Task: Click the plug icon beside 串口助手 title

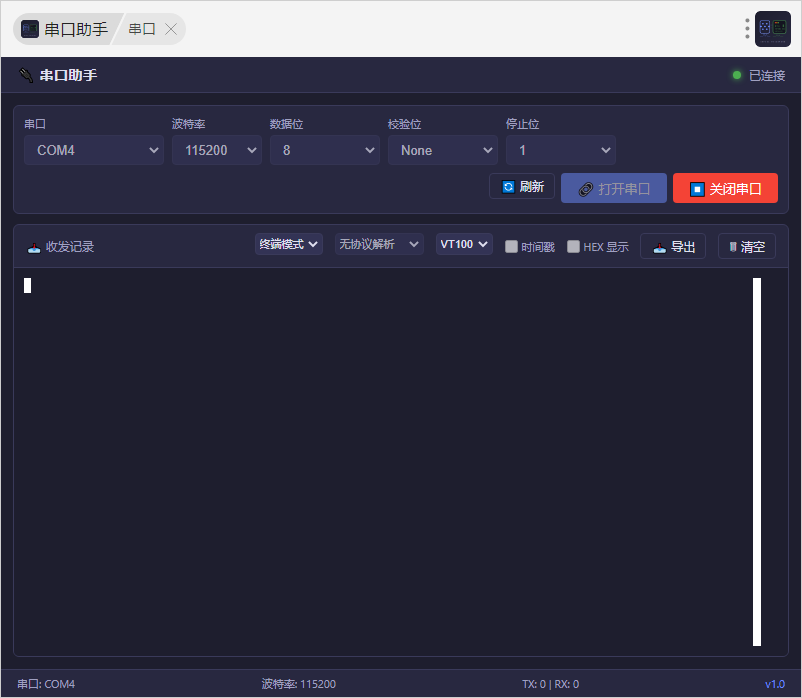Action: 26,75
